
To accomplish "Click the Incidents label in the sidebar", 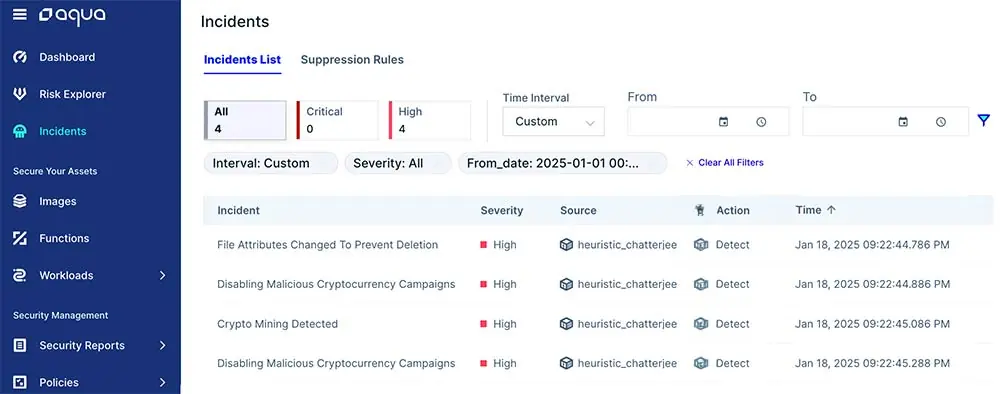I will pos(62,131).
